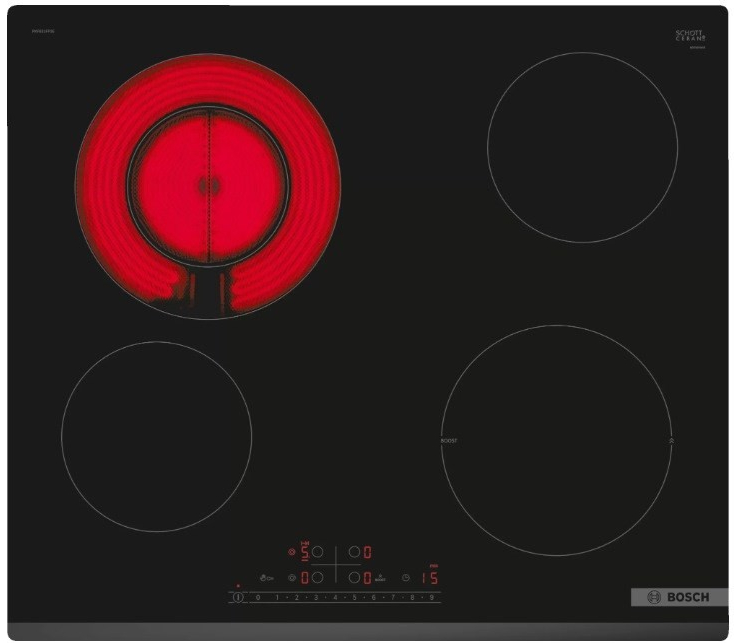Touch the glowing red heated cooking zone
This screenshot has width=734, height=643.
point(208,186)
